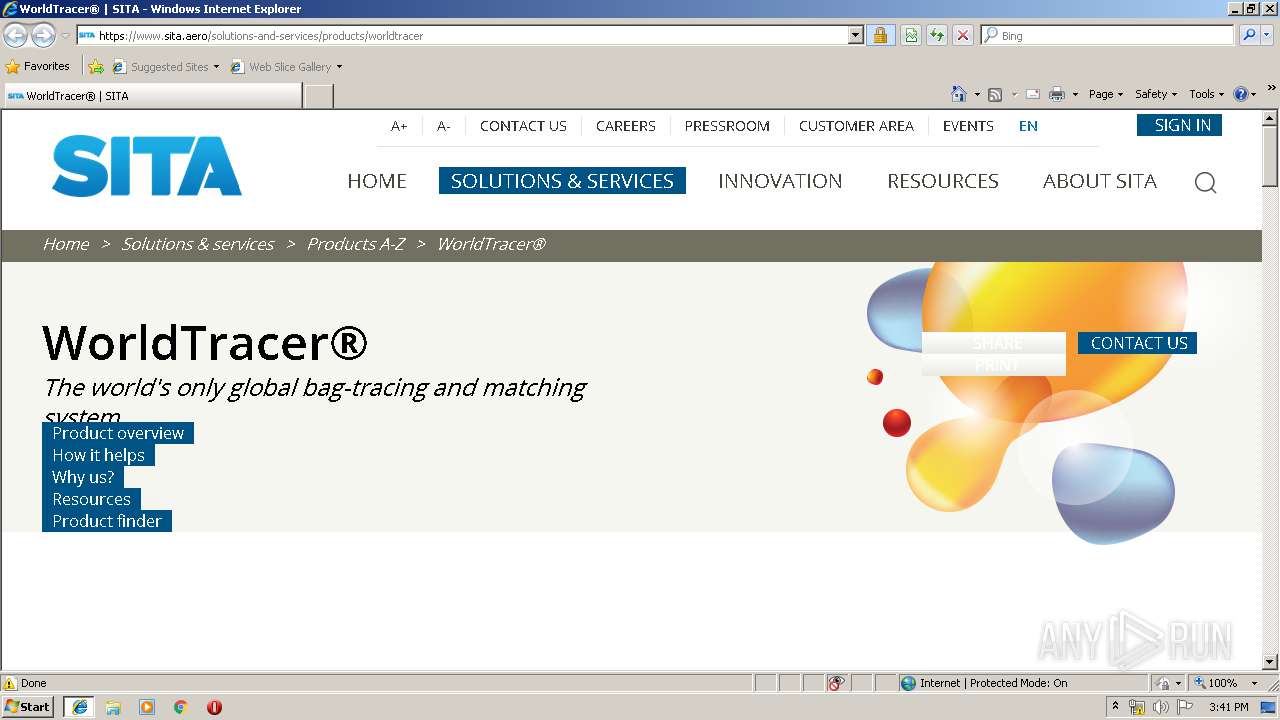Screen dimensions: 1280x720
Task: Start a Bing search with the magnifier icon
Action: click(1249, 35)
